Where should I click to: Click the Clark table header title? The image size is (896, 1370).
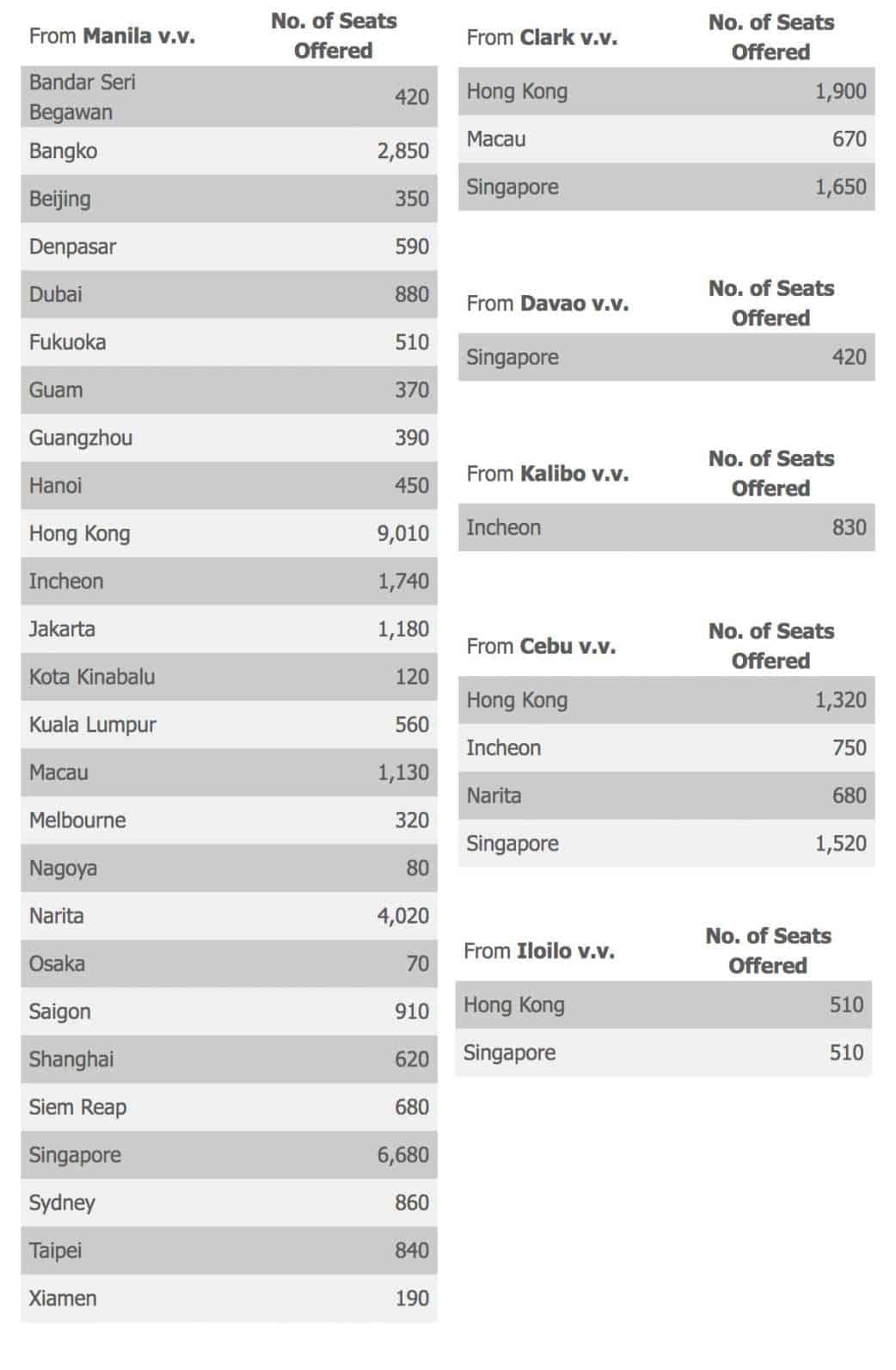tap(542, 38)
